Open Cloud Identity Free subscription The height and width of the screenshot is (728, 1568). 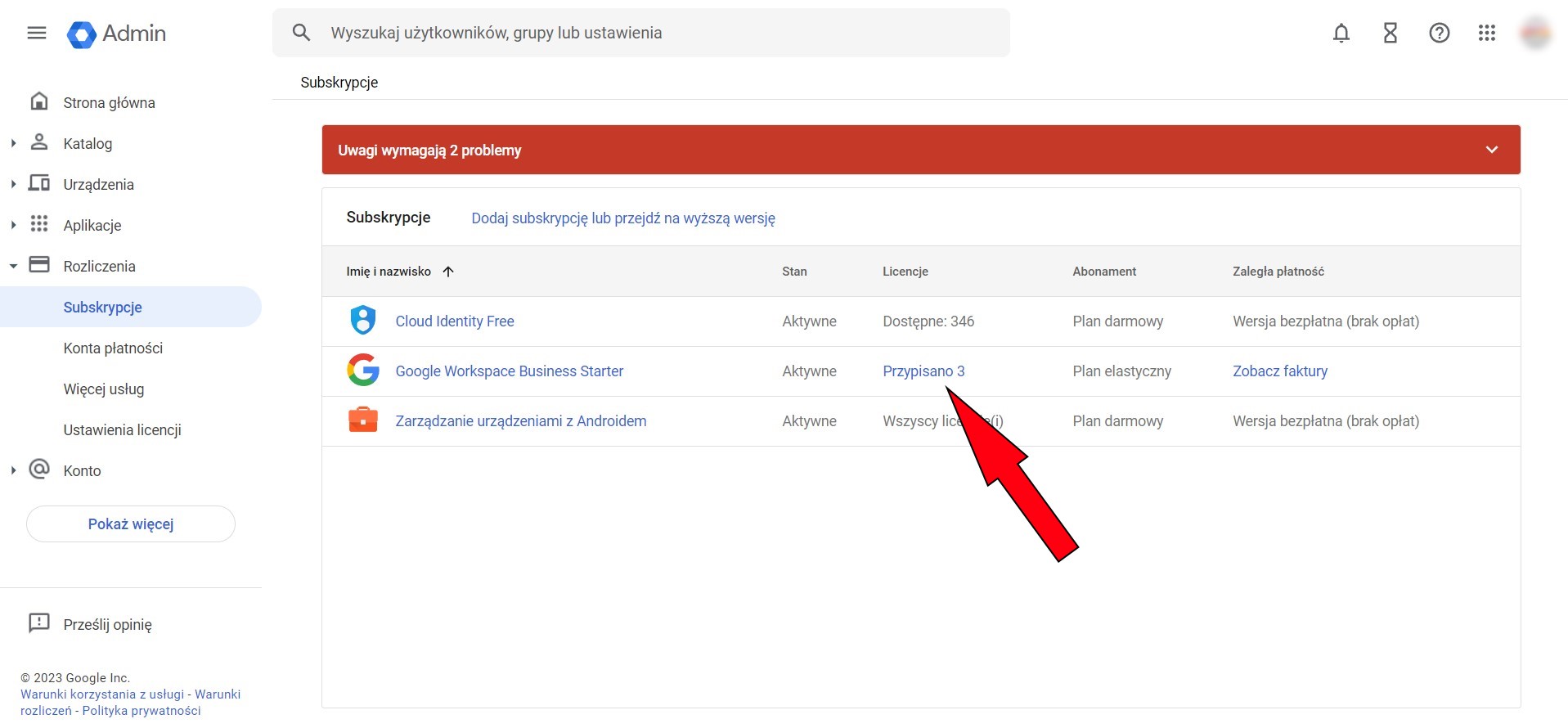[x=455, y=321]
